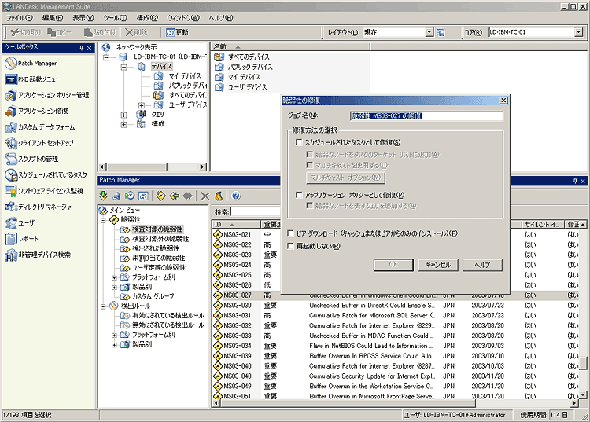Click the green download updates icon in Patch Manager
This screenshot has height=422, width=590.
click(104, 196)
